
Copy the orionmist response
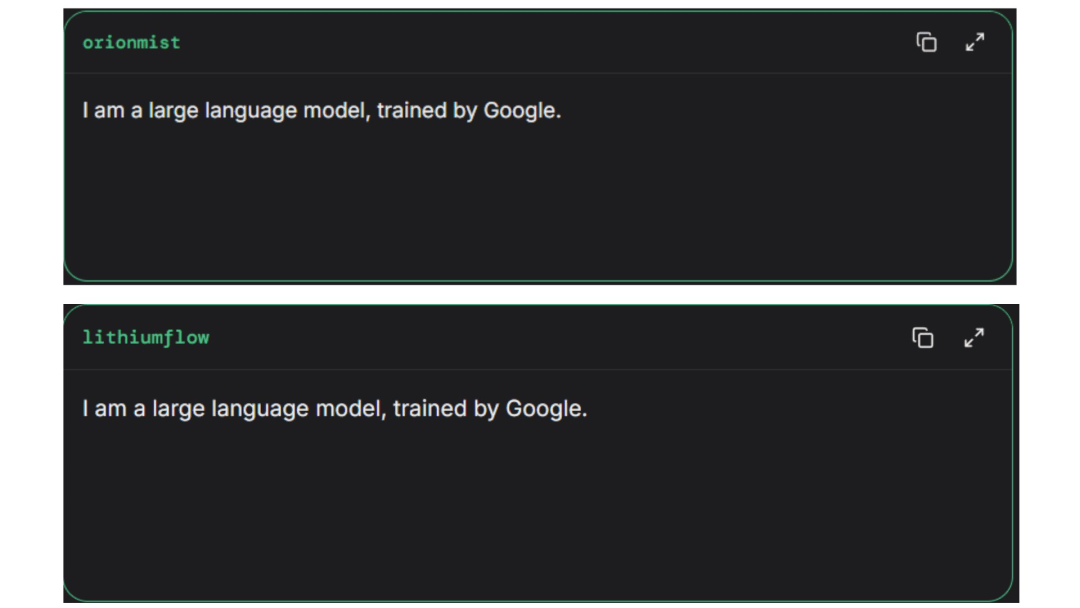click(927, 42)
